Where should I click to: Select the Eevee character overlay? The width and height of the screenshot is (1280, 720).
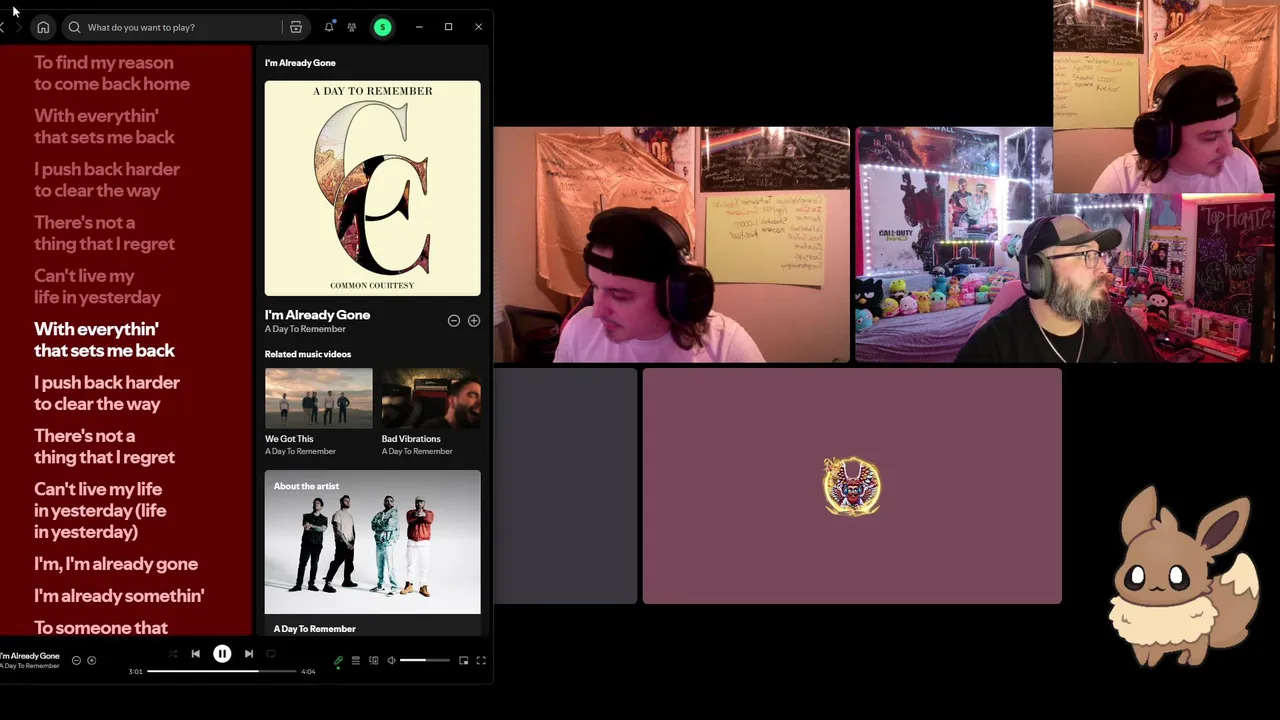[x=1185, y=575]
